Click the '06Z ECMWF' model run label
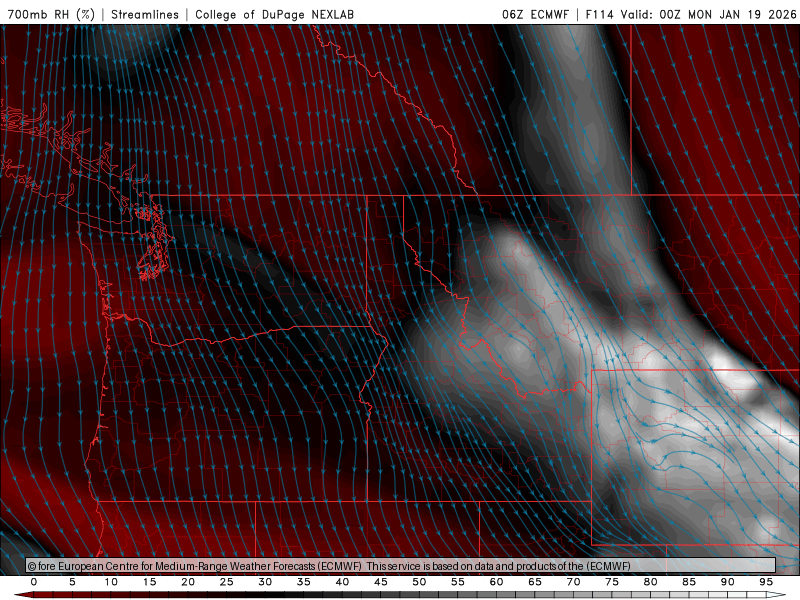 [x=535, y=14]
